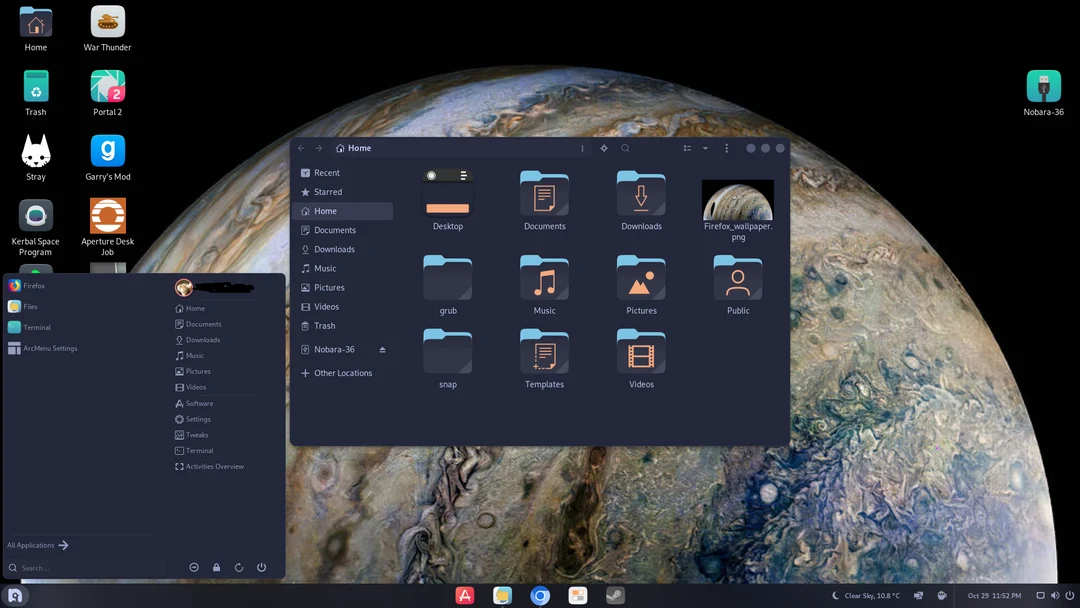Open the view options dropdown arrow in Files
This screenshot has height=608, width=1080.
(705, 147)
